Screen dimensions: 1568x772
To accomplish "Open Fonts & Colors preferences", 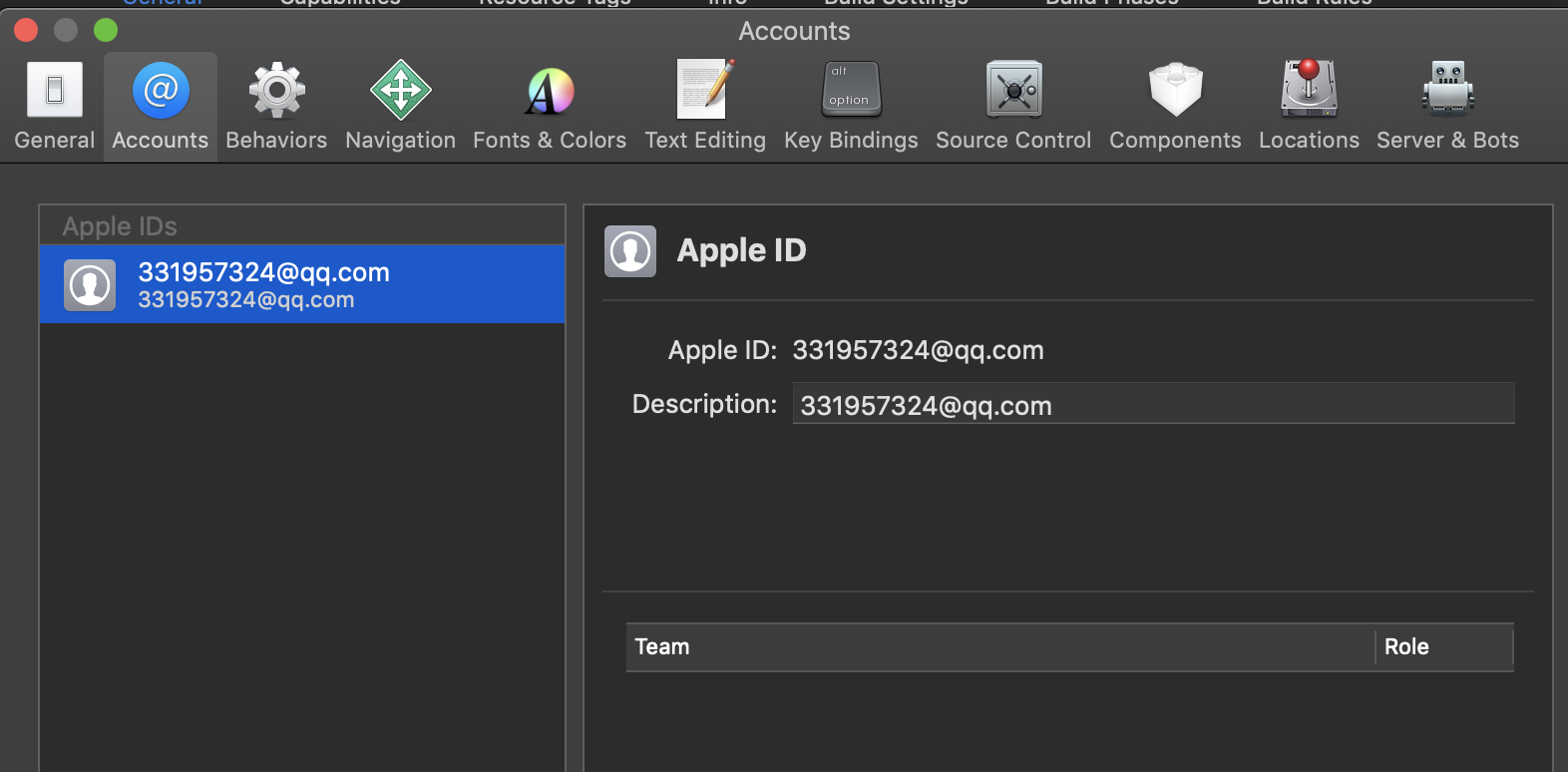I will point(550,106).
